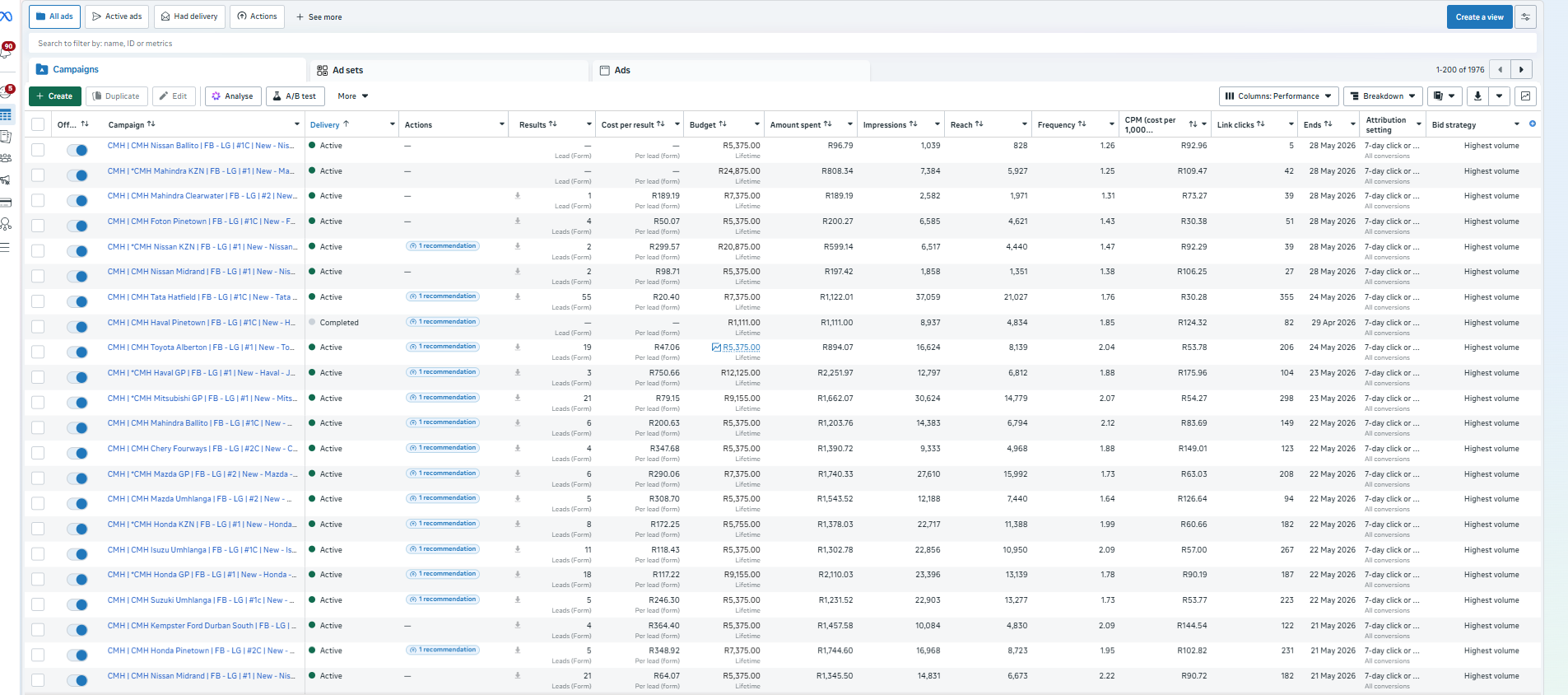Select the Actions filter view

pyautogui.click(x=258, y=16)
